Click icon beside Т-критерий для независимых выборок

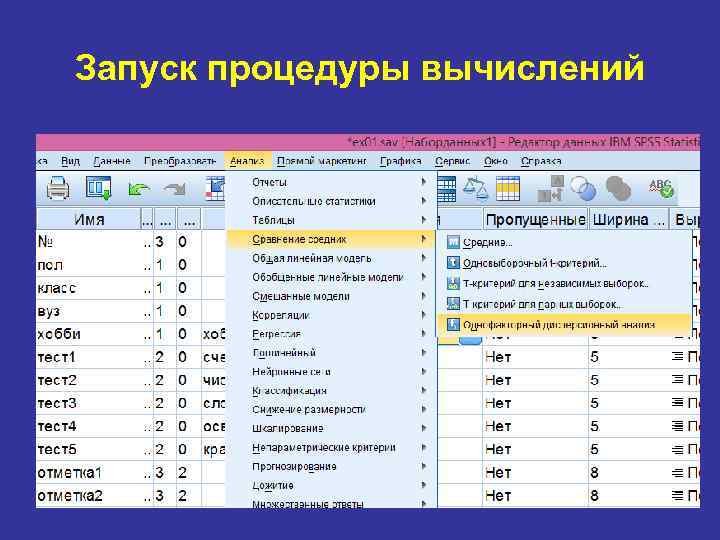coord(453,283)
